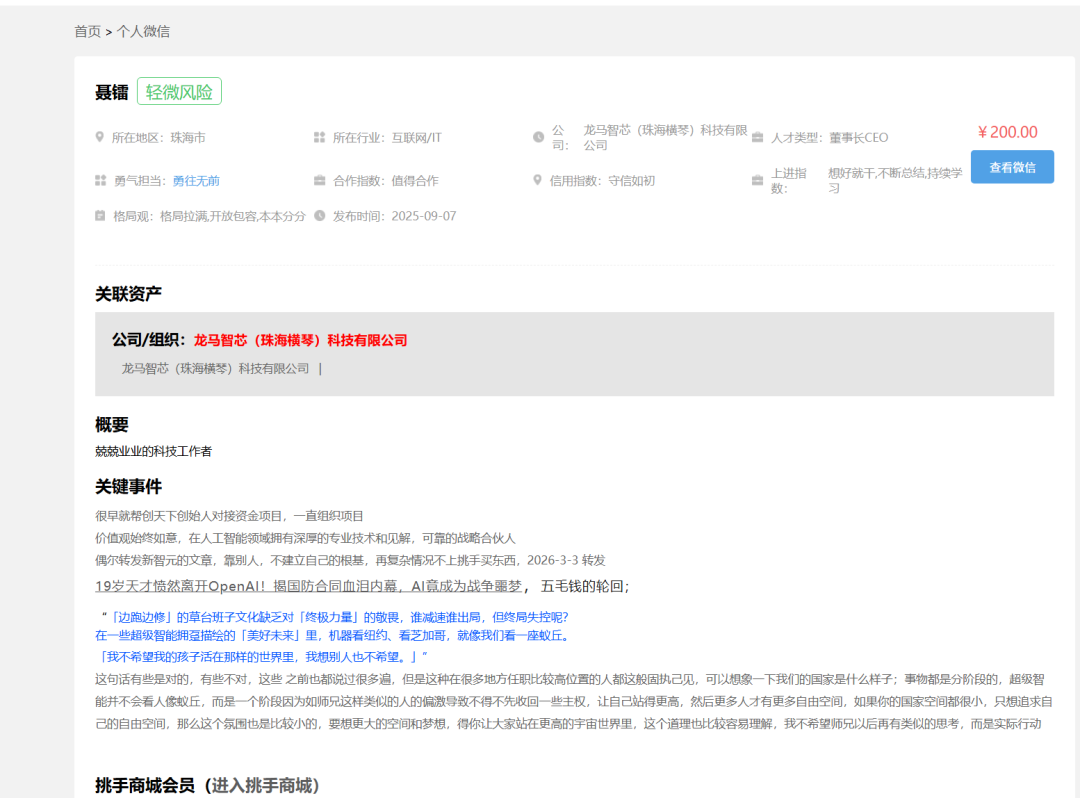Click the 概要 heading
Image resolution: width=1080 pixels, height=798 pixels.
(x=112, y=425)
